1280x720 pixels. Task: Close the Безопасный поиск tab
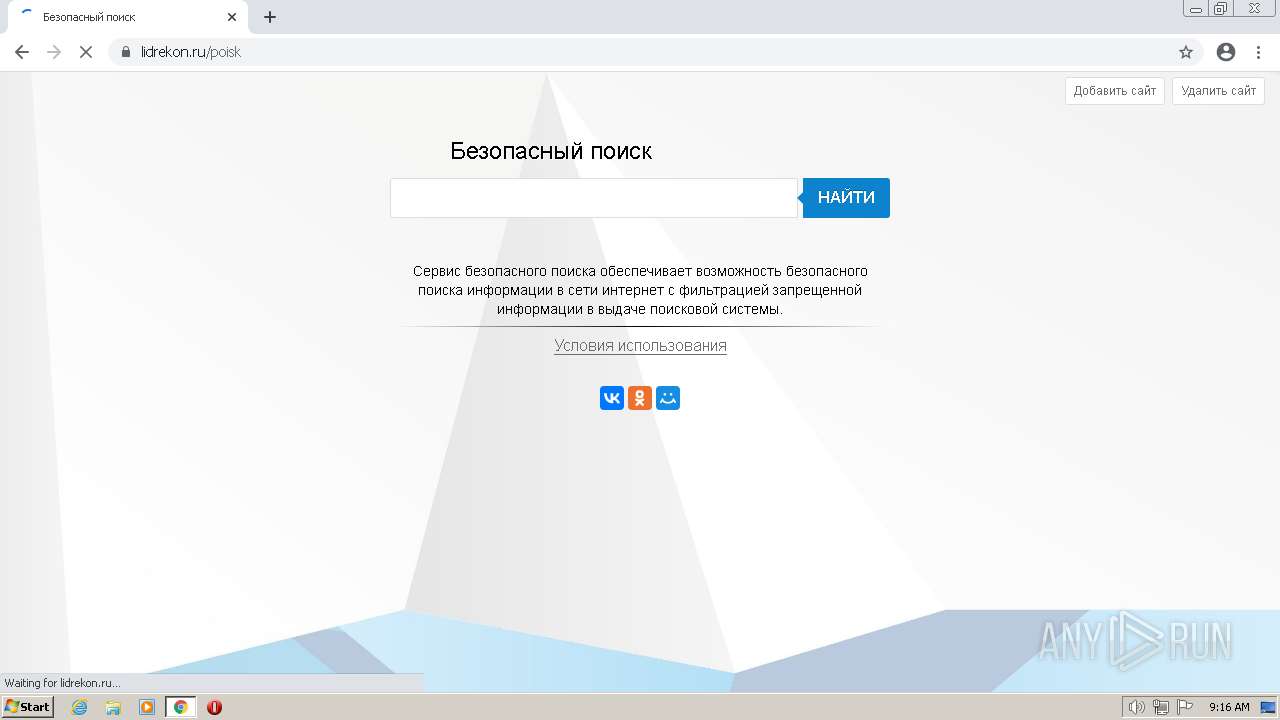[232, 17]
